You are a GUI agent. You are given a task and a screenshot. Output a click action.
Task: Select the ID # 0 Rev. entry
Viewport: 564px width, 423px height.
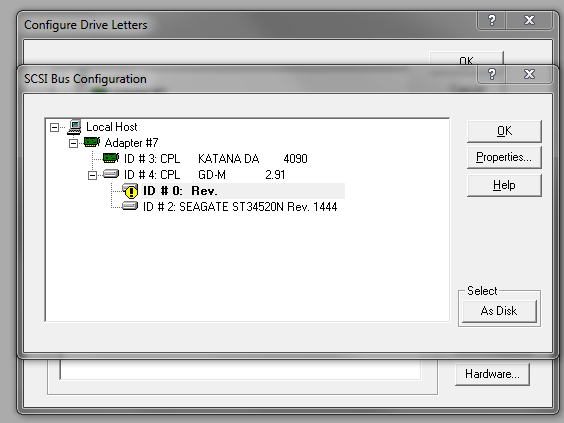(180, 191)
